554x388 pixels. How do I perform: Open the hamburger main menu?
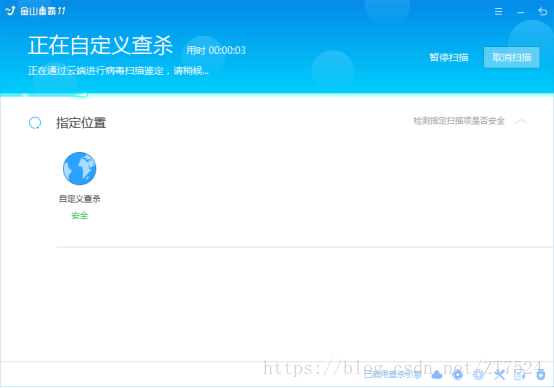click(x=498, y=12)
